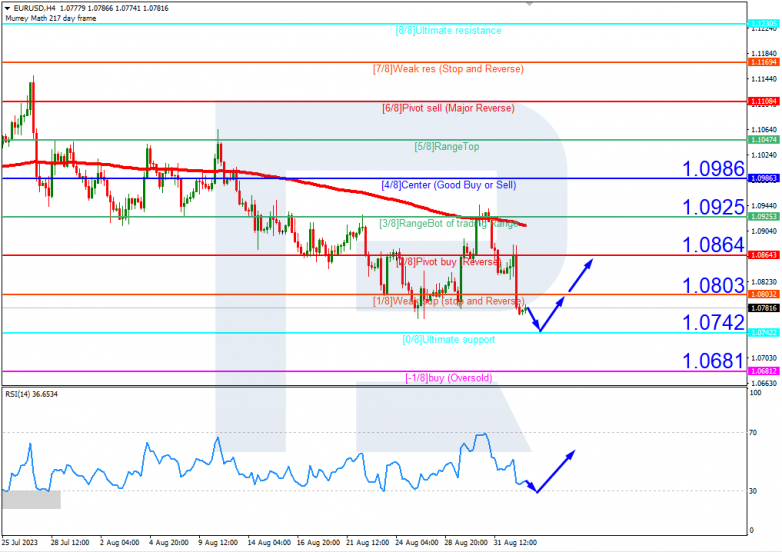Click the large 1.0742 price annotation

pos(713,323)
